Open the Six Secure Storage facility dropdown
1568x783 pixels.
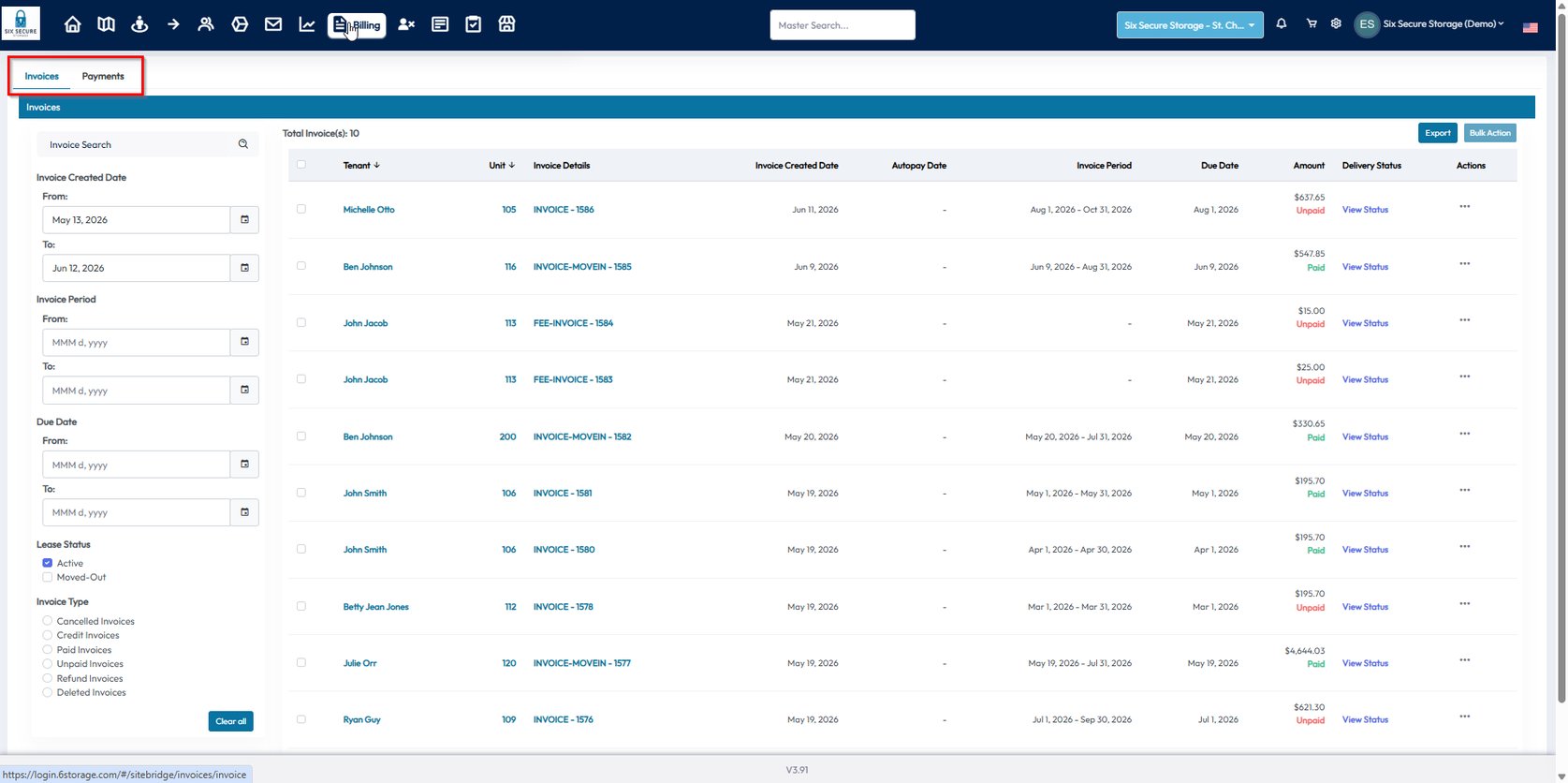[x=1190, y=25]
